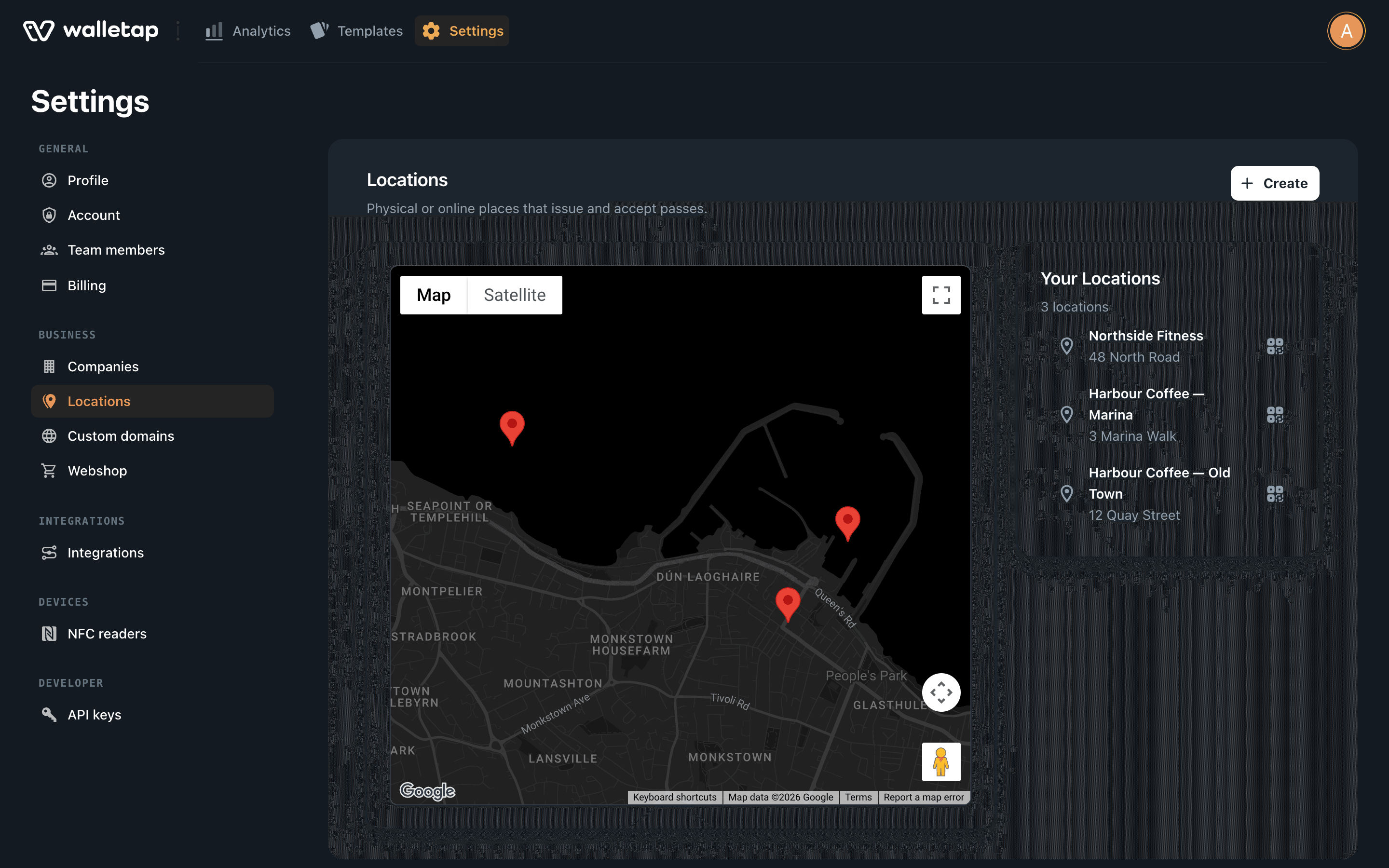Open Integrations page

click(152, 553)
